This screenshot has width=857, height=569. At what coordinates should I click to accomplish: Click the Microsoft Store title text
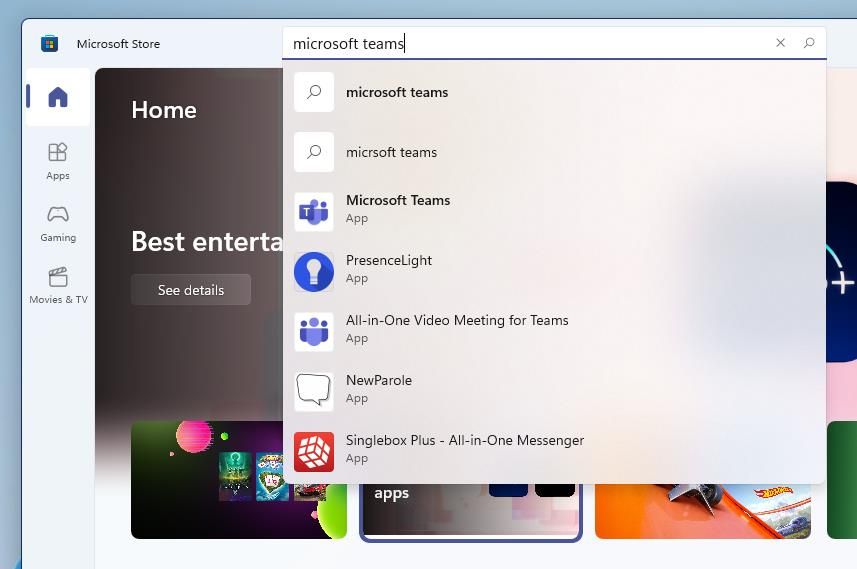119,44
